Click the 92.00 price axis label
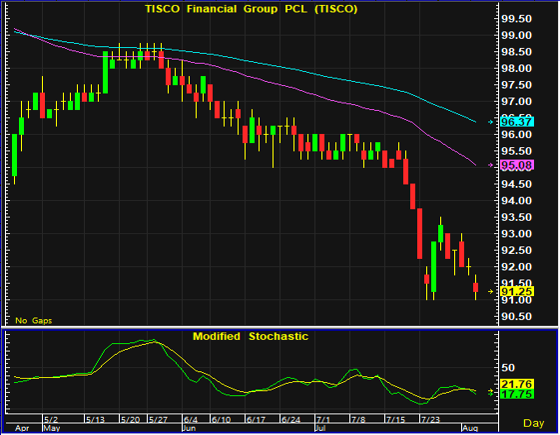Screen dimensions: 560x435 click(516, 267)
